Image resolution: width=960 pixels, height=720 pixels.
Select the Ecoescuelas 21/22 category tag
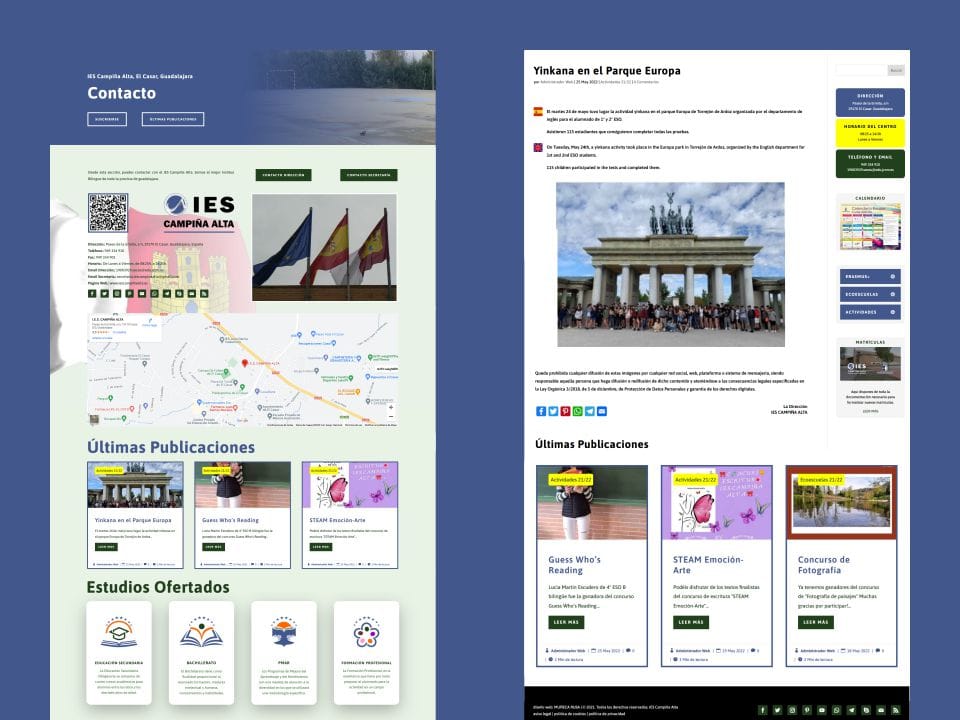pyautogui.click(x=820, y=480)
